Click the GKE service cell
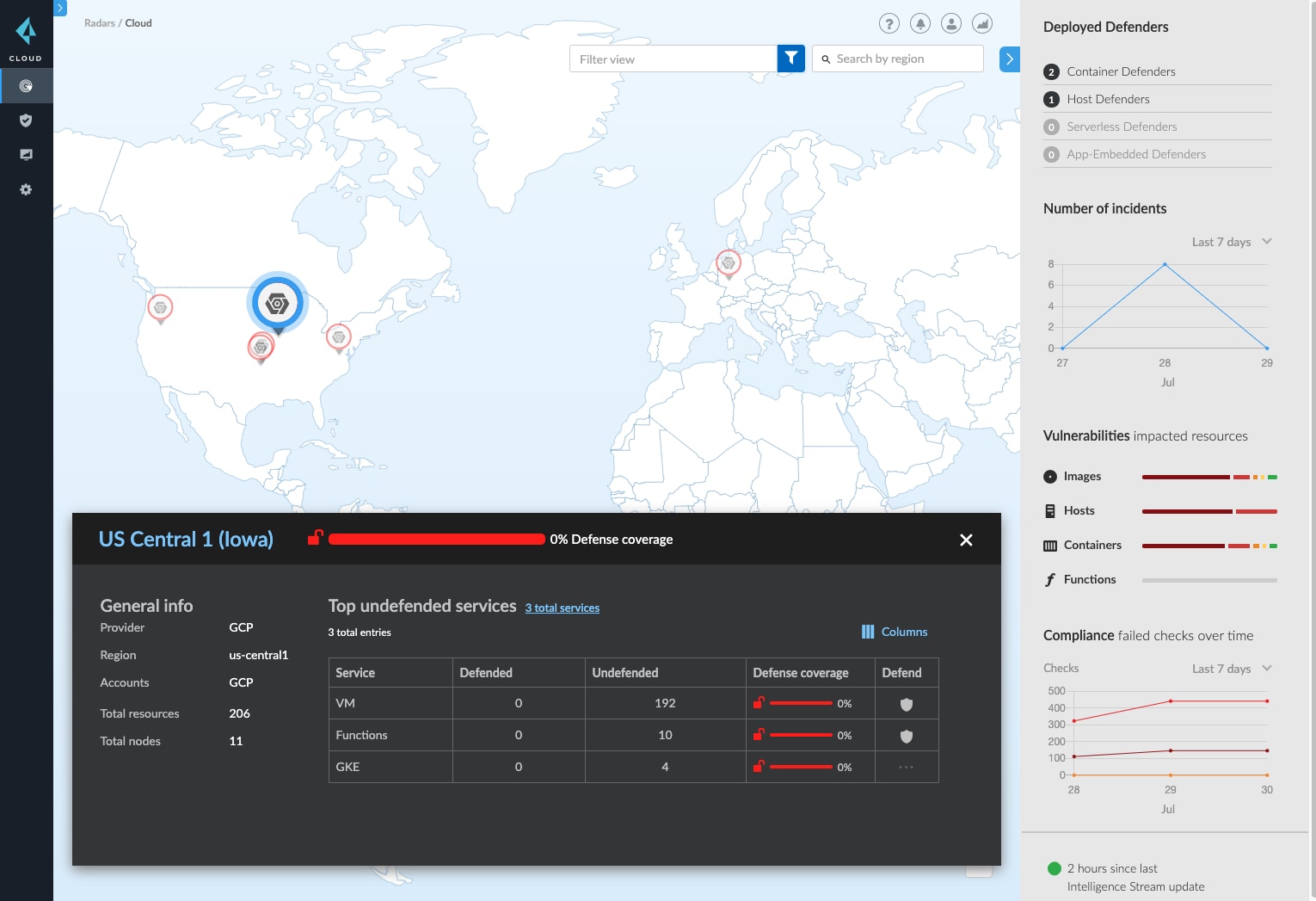This screenshot has width=1316, height=901. coord(390,767)
